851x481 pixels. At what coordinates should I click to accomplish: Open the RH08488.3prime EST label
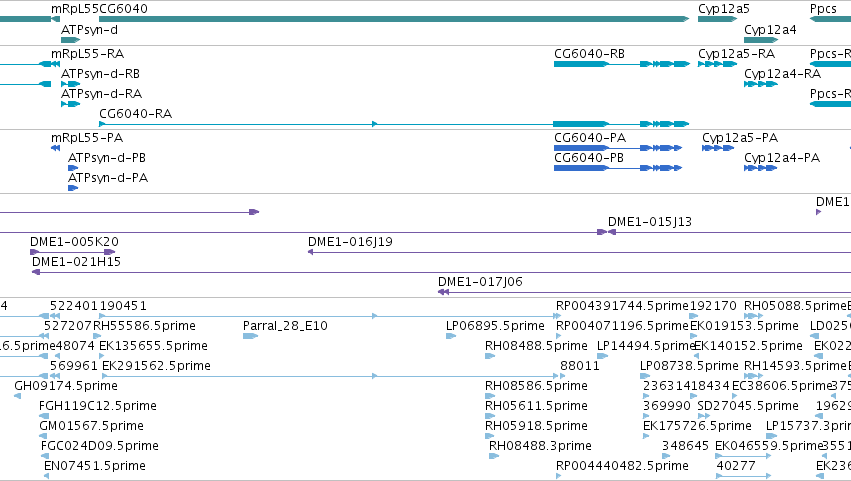(x=540, y=447)
